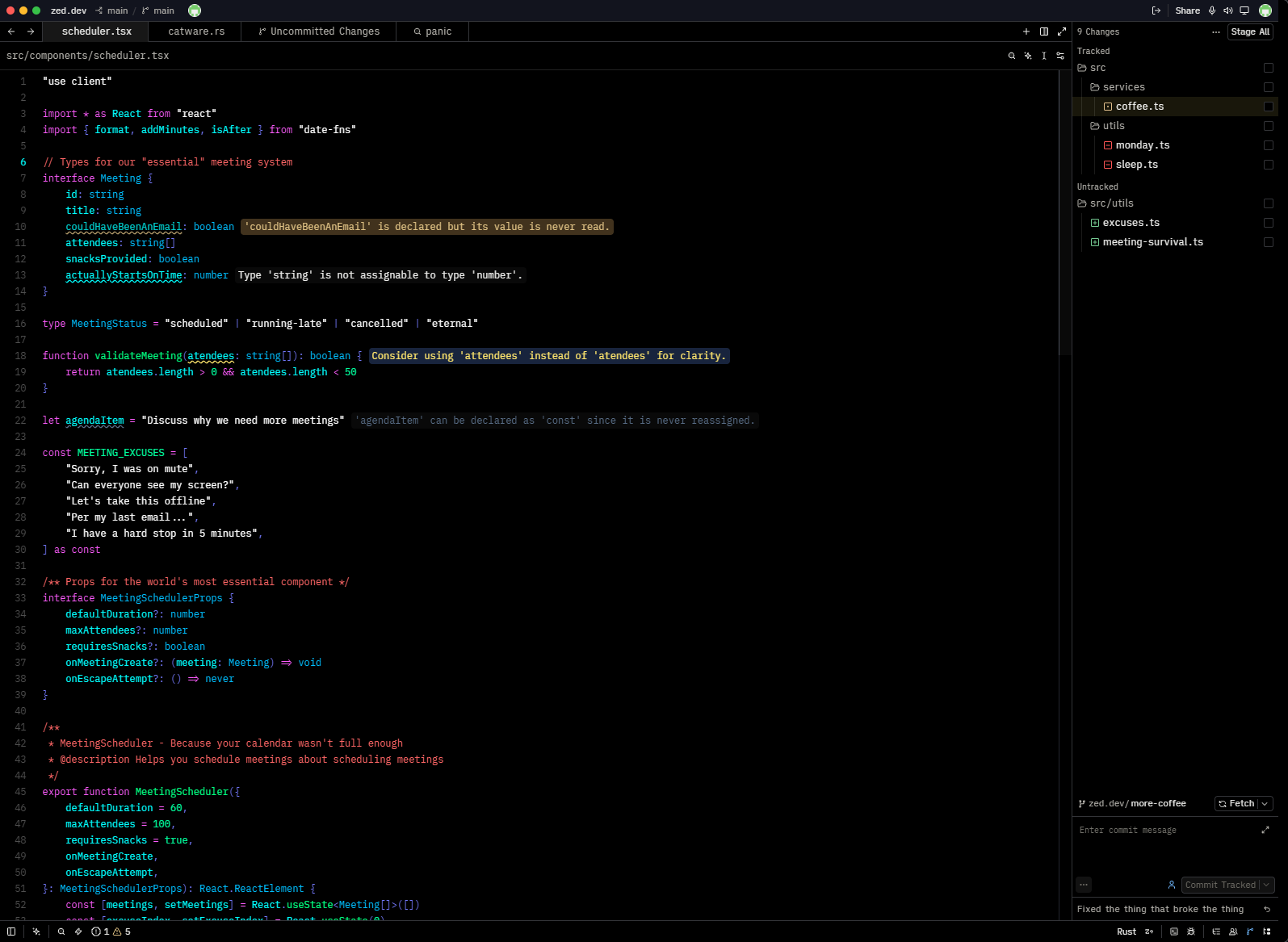Image resolution: width=1288 pixels, height=942 pixels.
Task: Expand the commit message editor
Action: click(1265, 830)
